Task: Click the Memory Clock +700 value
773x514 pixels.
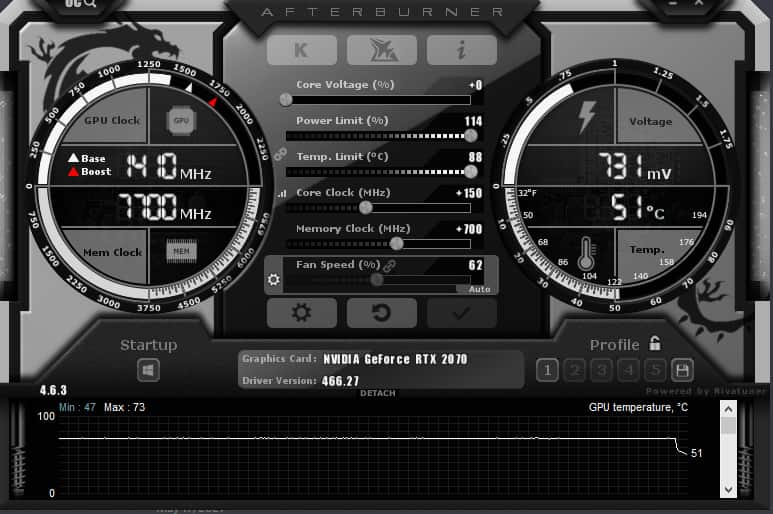Action: (469, 229)
